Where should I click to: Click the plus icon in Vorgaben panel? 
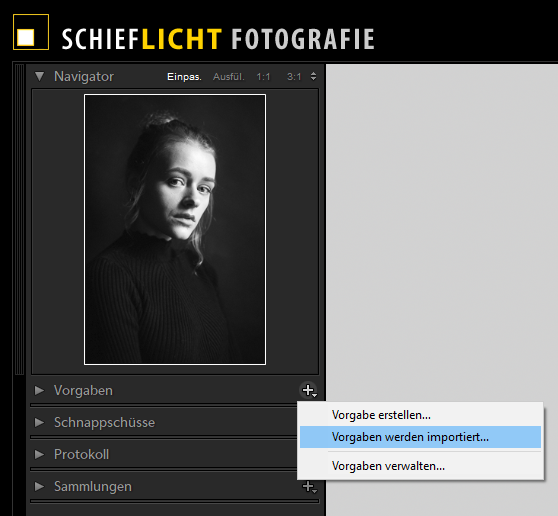309,390
